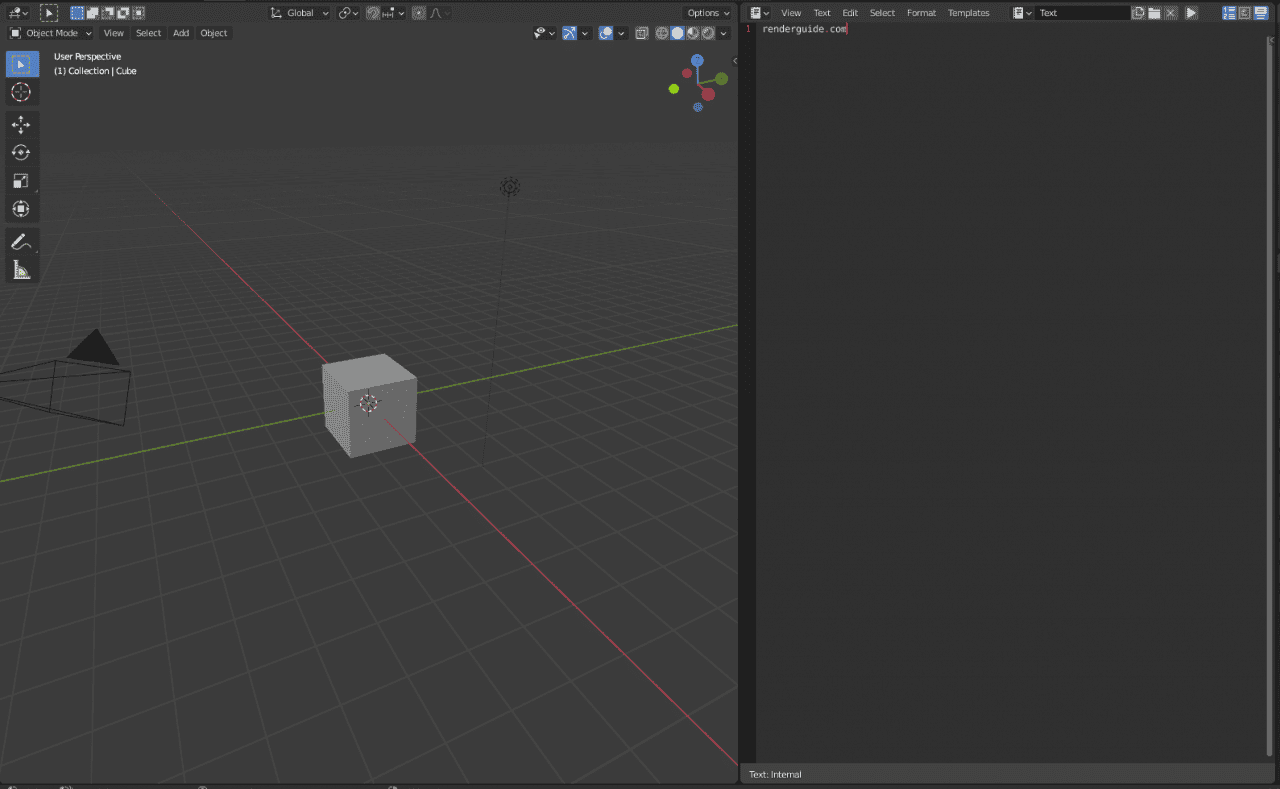Open the Templates menu
Image resolution: width=1280 pixels, height=789 pixels.
click(968, 12)
